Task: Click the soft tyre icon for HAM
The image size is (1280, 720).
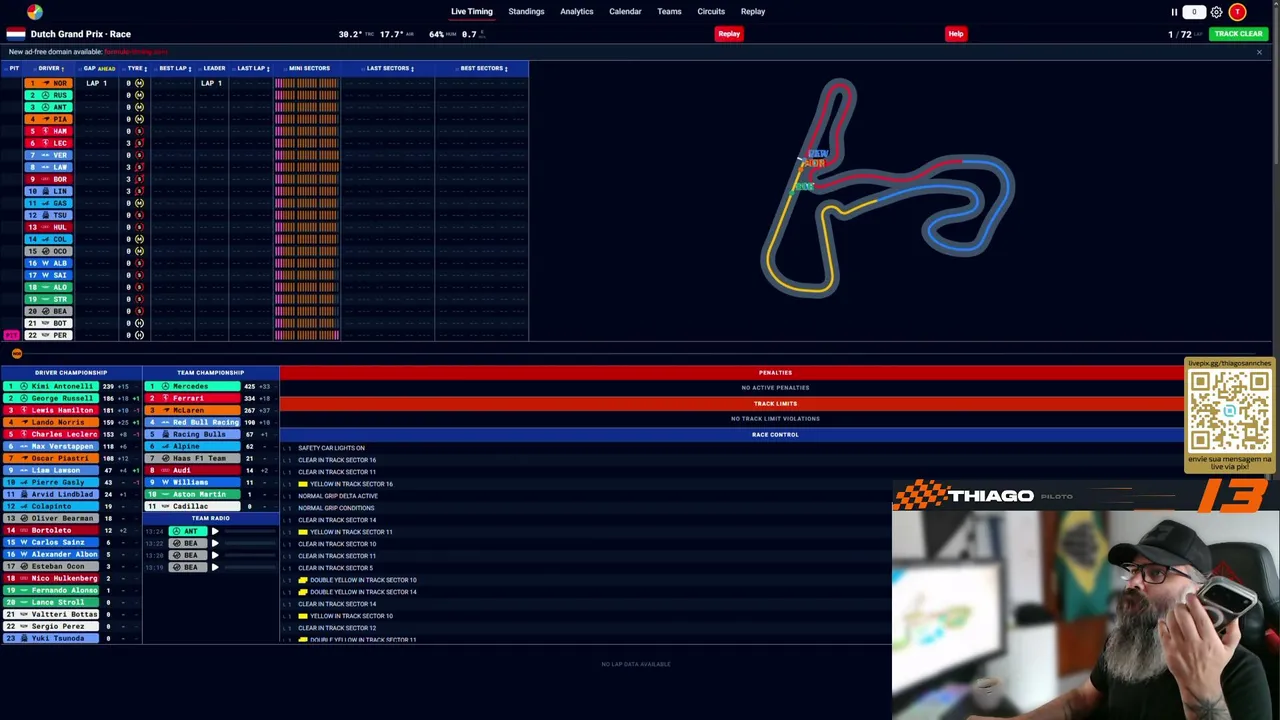Action: pyautogui.click(x=139, y=131)
